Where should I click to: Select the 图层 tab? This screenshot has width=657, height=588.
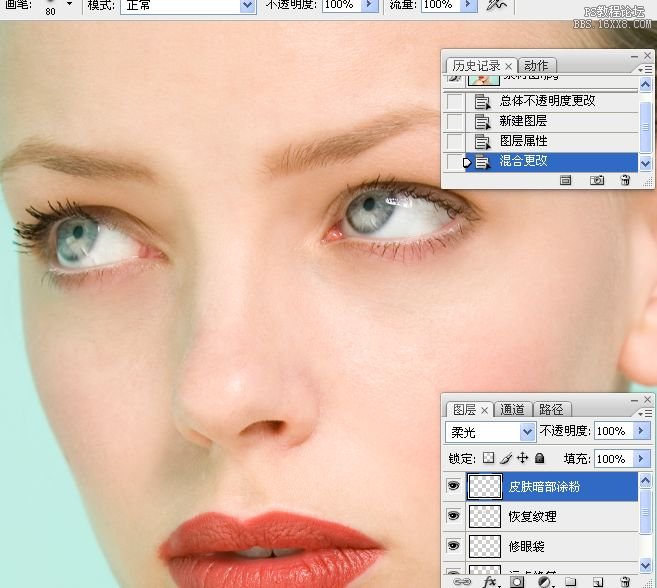tap(464, 409)
